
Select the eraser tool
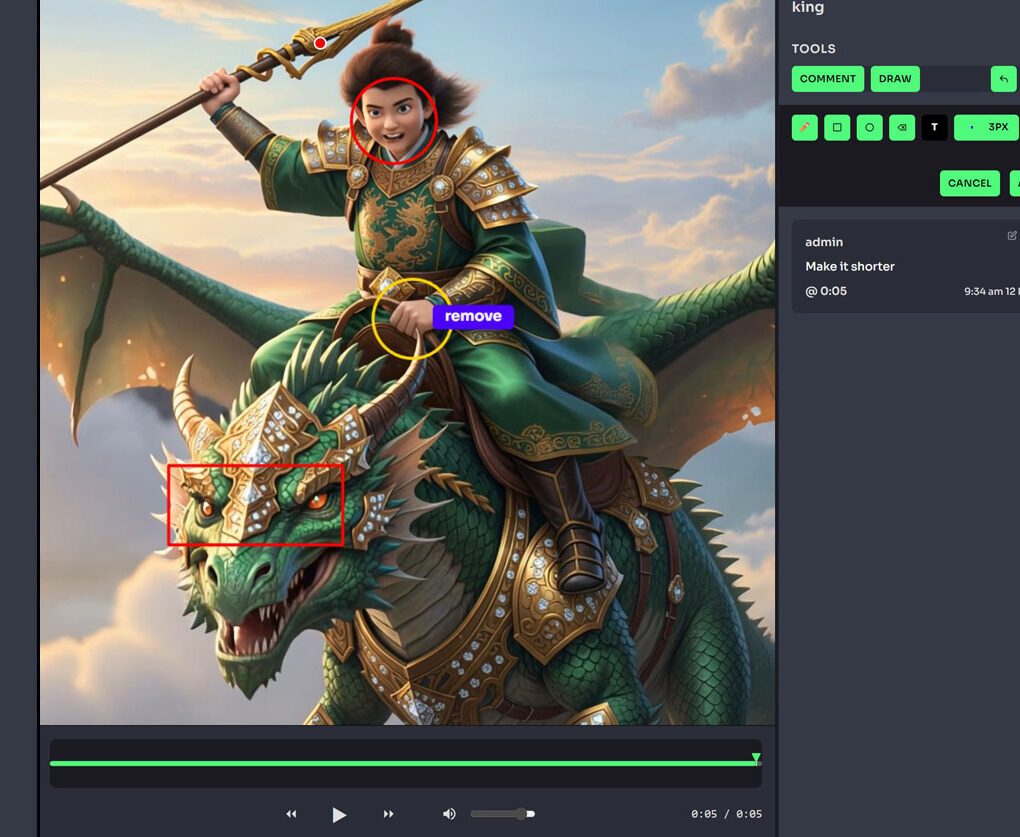[901, 127]
